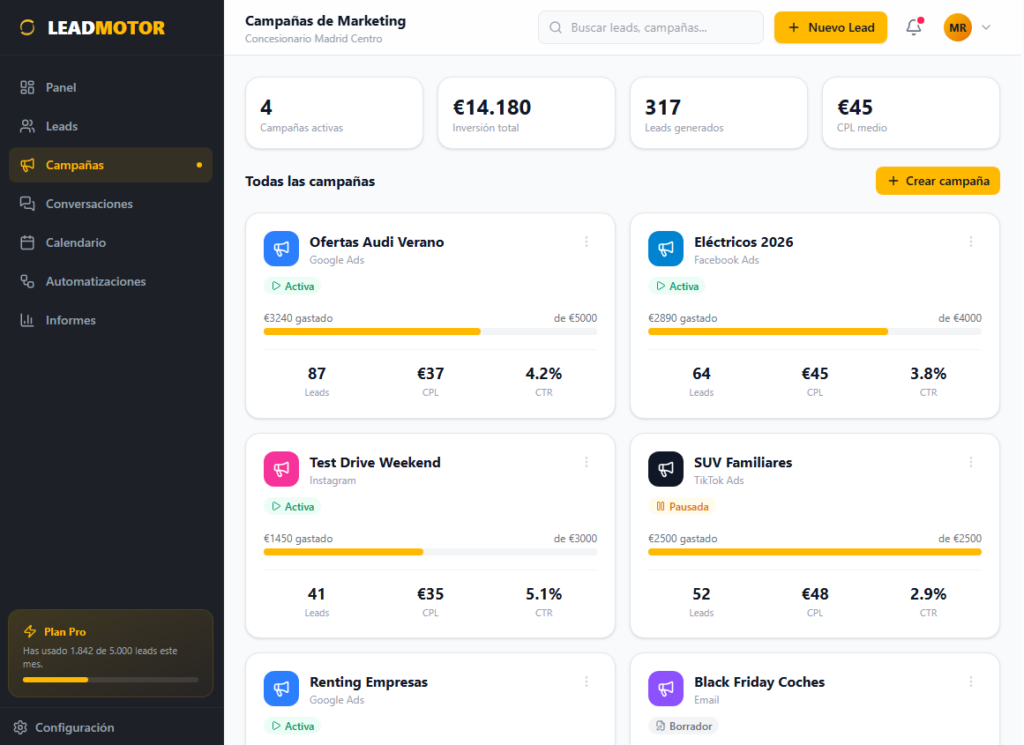The height and width of the screenshot is (745, 1024).
Task: Click the Nuevo Lead button
Action: pyautogui.click(x=830, y=27)
